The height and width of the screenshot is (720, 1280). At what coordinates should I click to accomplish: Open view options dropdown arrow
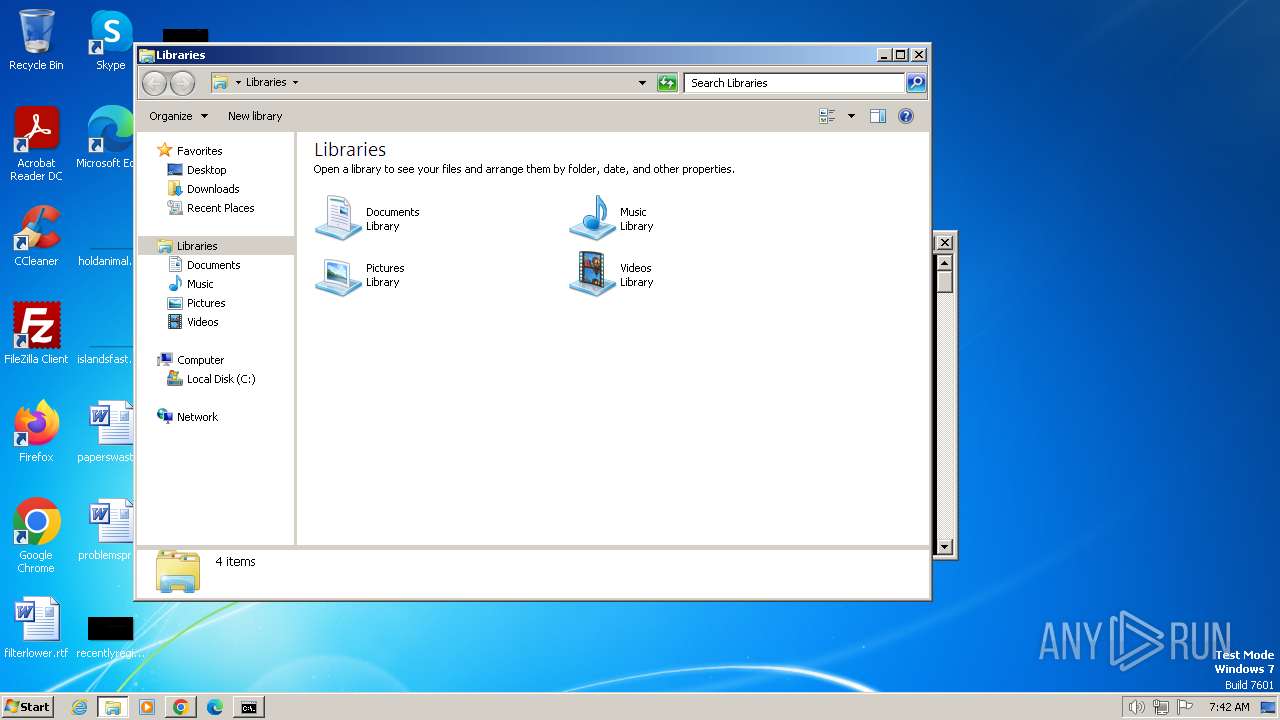(851, 116)
